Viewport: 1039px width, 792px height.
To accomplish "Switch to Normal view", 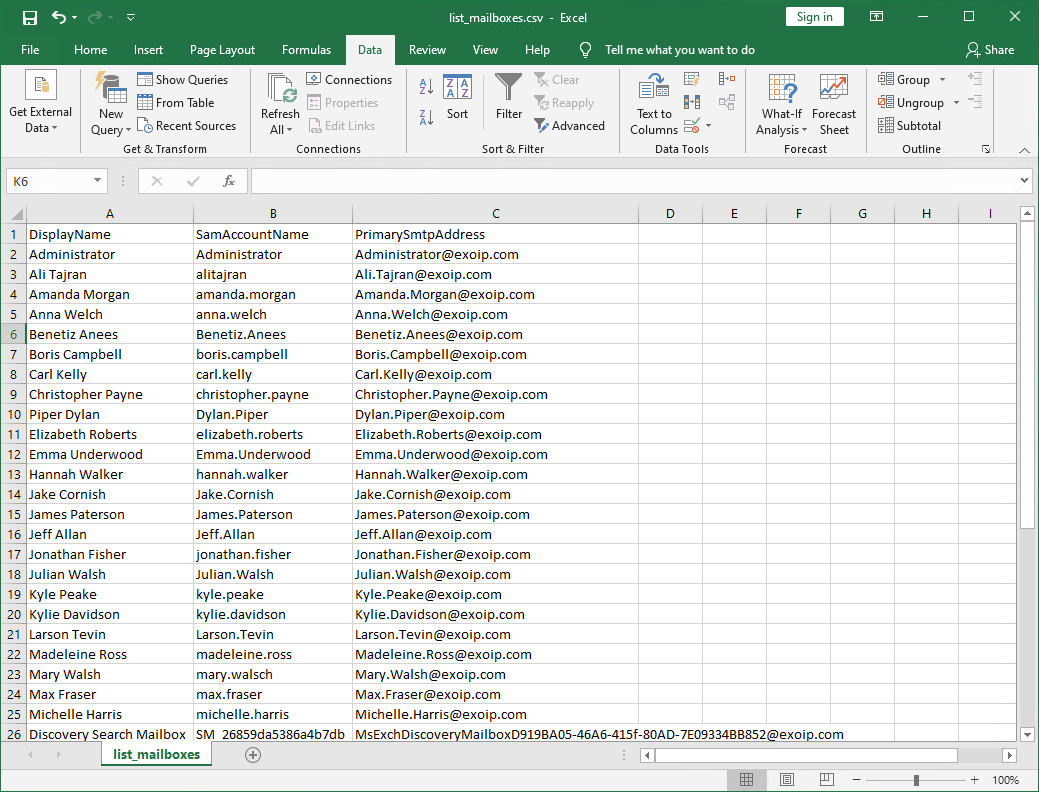I will point(747,779).
